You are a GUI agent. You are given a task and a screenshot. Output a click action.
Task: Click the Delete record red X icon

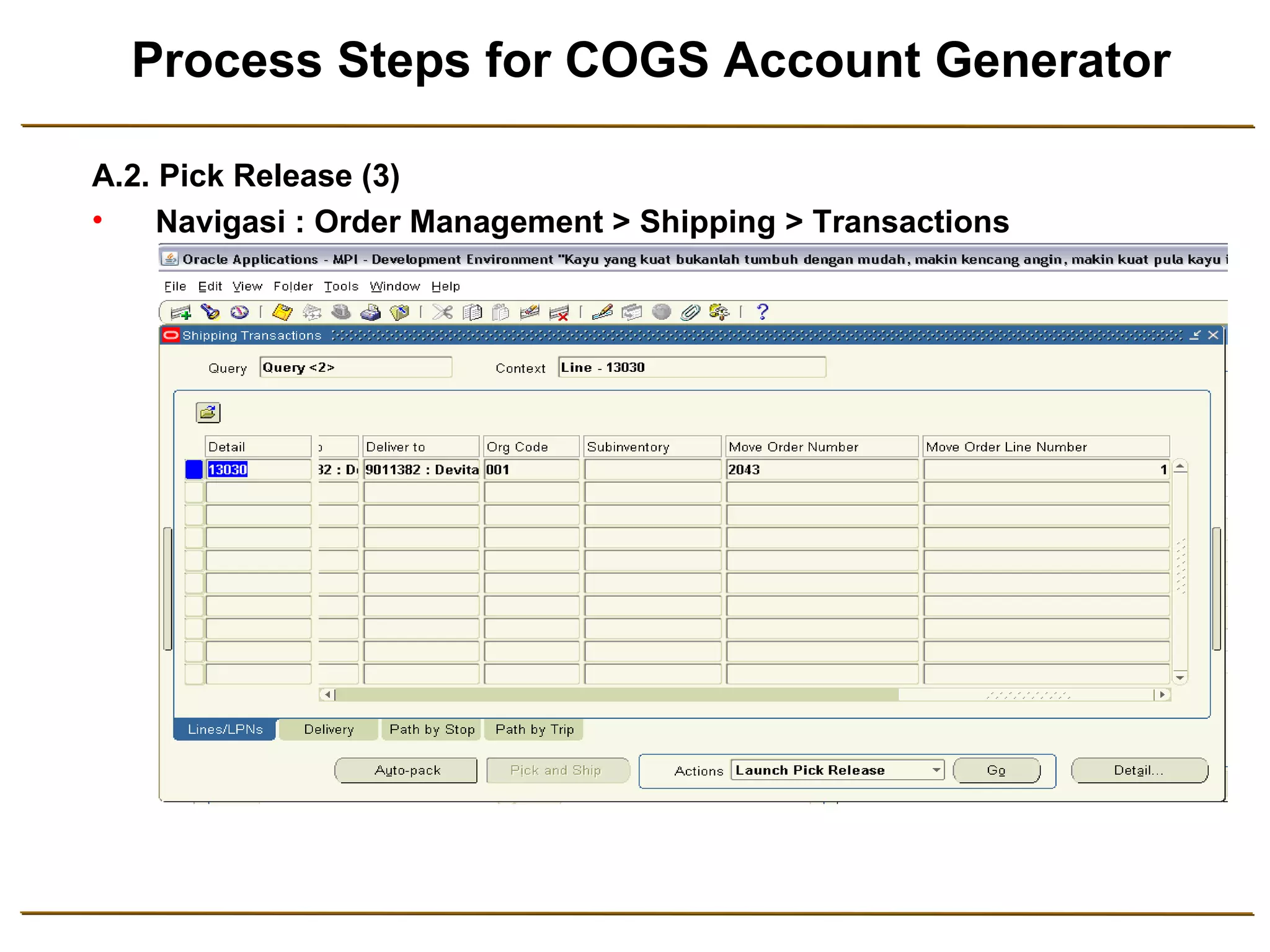pyautogui.click(x=559, y=312)
